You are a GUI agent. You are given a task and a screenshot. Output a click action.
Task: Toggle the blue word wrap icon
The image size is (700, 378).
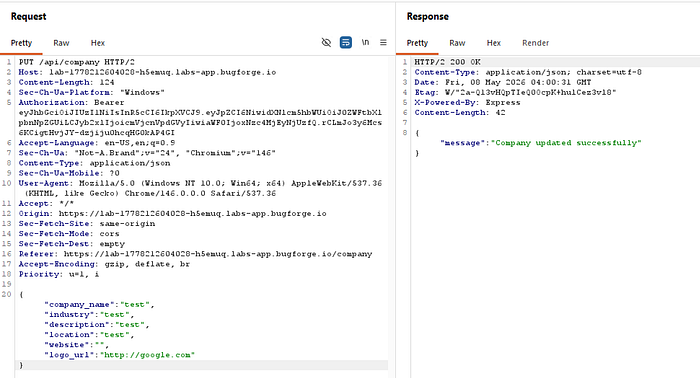click(346, 42)
